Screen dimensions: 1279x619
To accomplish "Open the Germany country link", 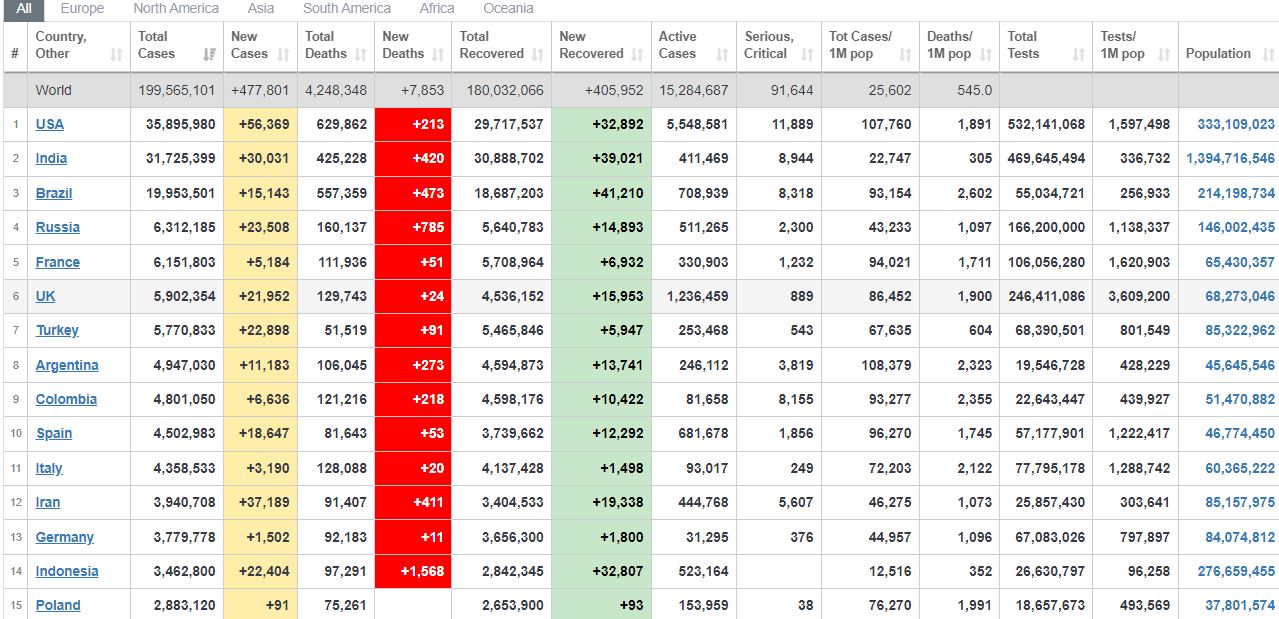I will [65, 537].
